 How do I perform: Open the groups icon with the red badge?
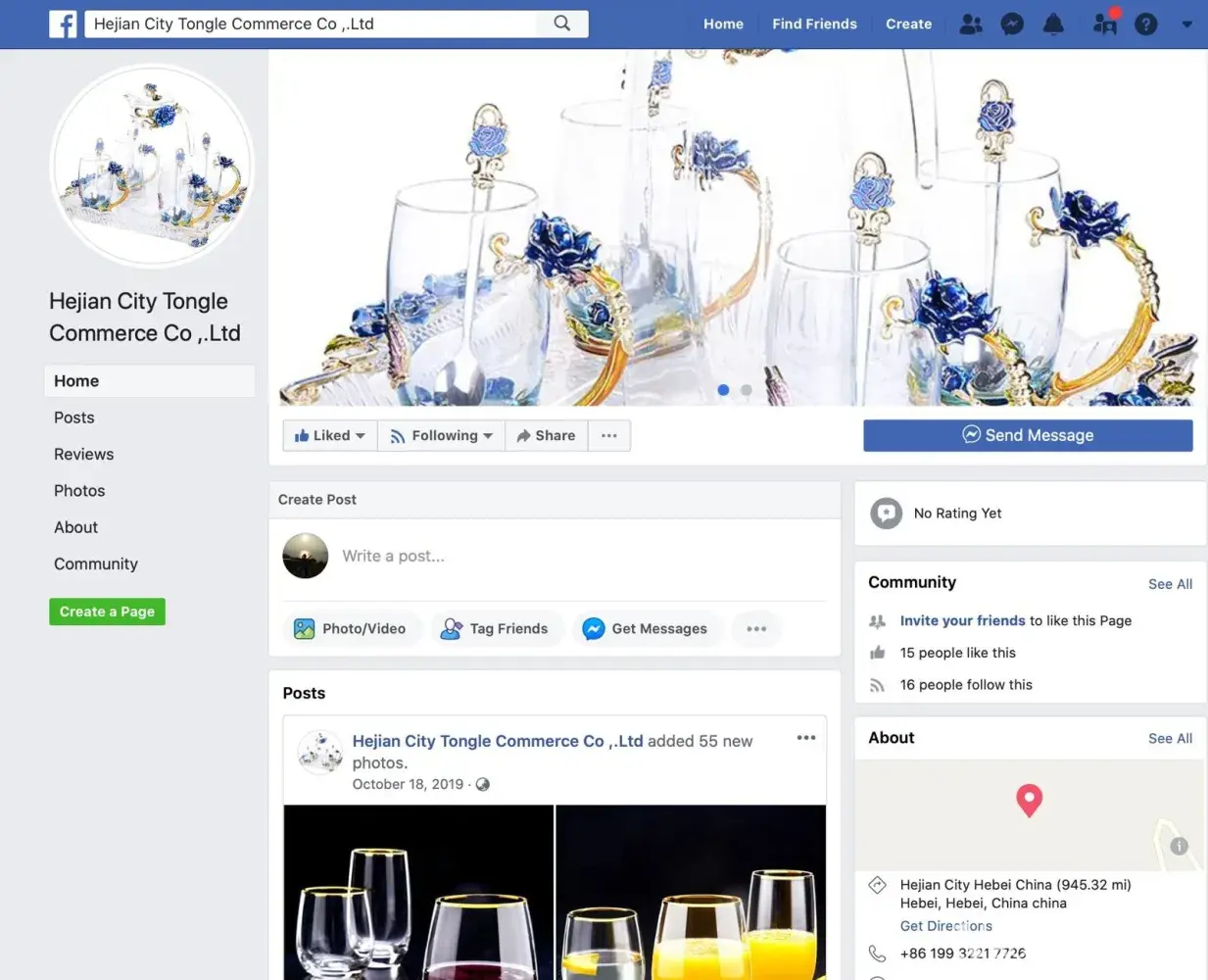tap(1105, 23)
